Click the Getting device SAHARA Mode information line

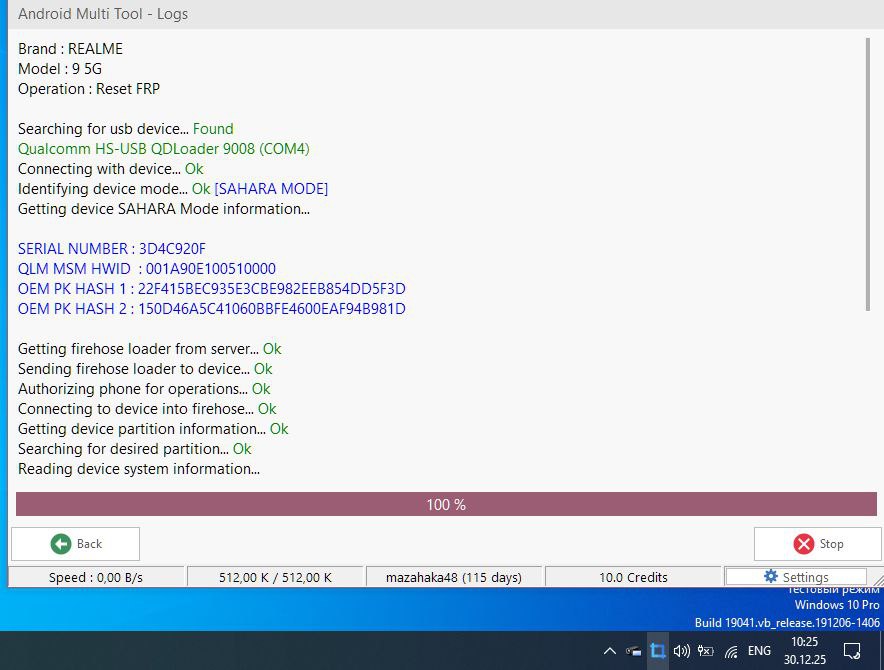pos(163,209)
